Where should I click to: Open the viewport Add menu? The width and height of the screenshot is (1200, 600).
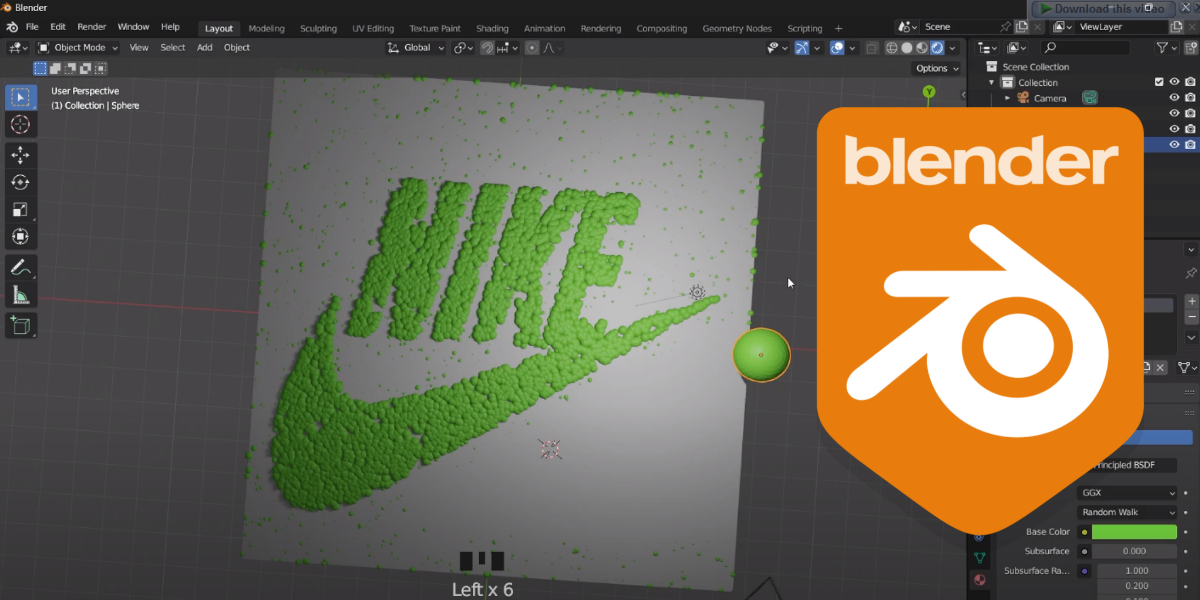(x=204, y=47)
